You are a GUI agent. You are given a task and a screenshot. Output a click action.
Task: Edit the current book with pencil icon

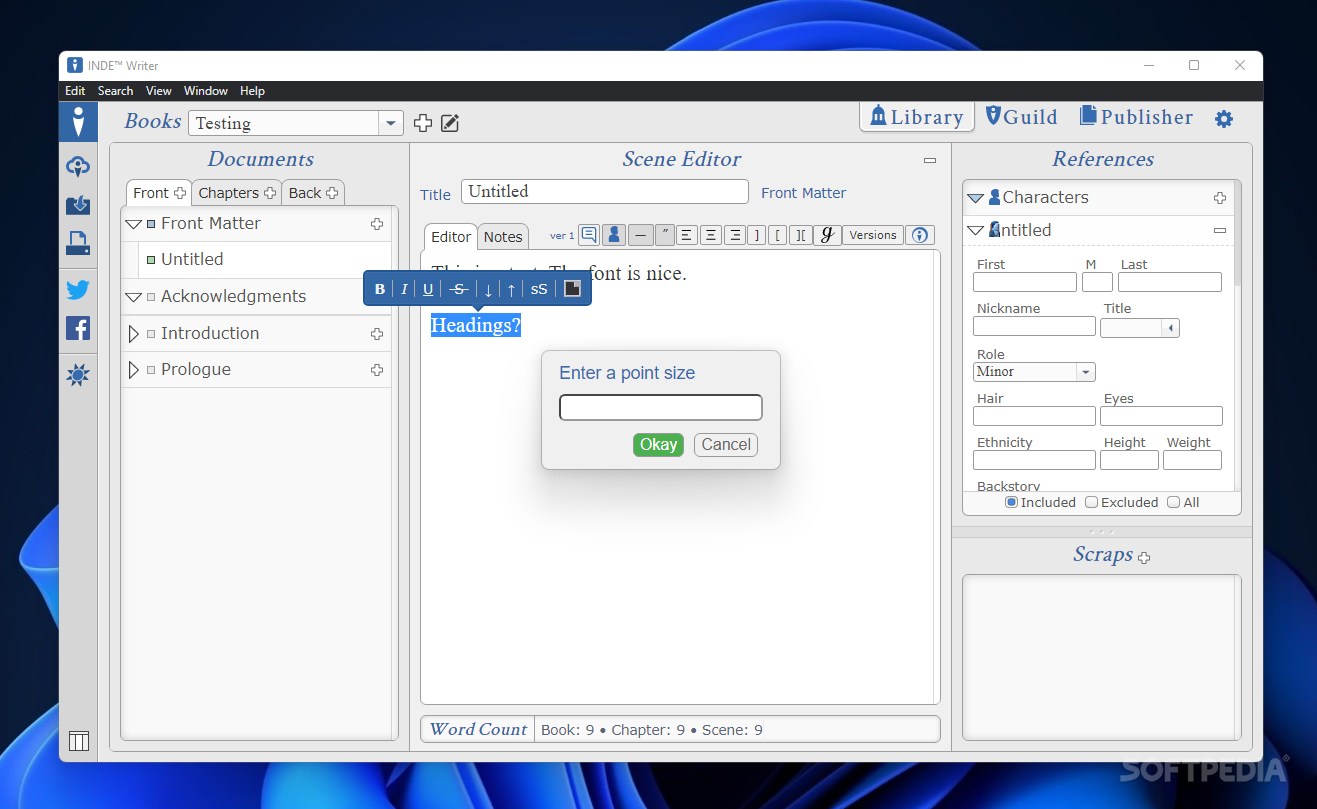[450, 123]
